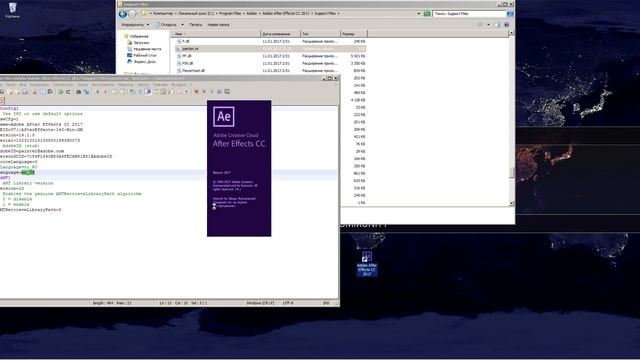Screen dimensions: 640x360
Task: Select Избранное in Explorer sidebar
Action: [136, 36]
